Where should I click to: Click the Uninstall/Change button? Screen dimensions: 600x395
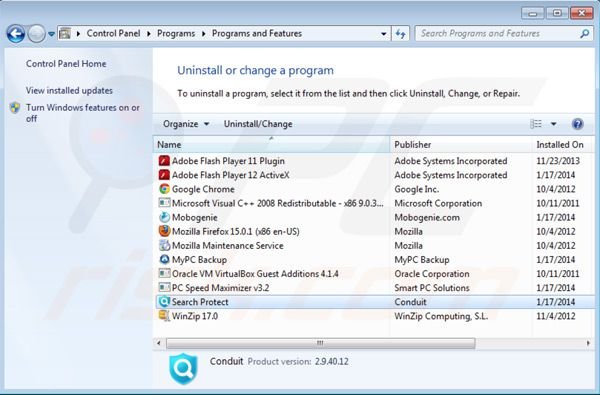(258, 124)
